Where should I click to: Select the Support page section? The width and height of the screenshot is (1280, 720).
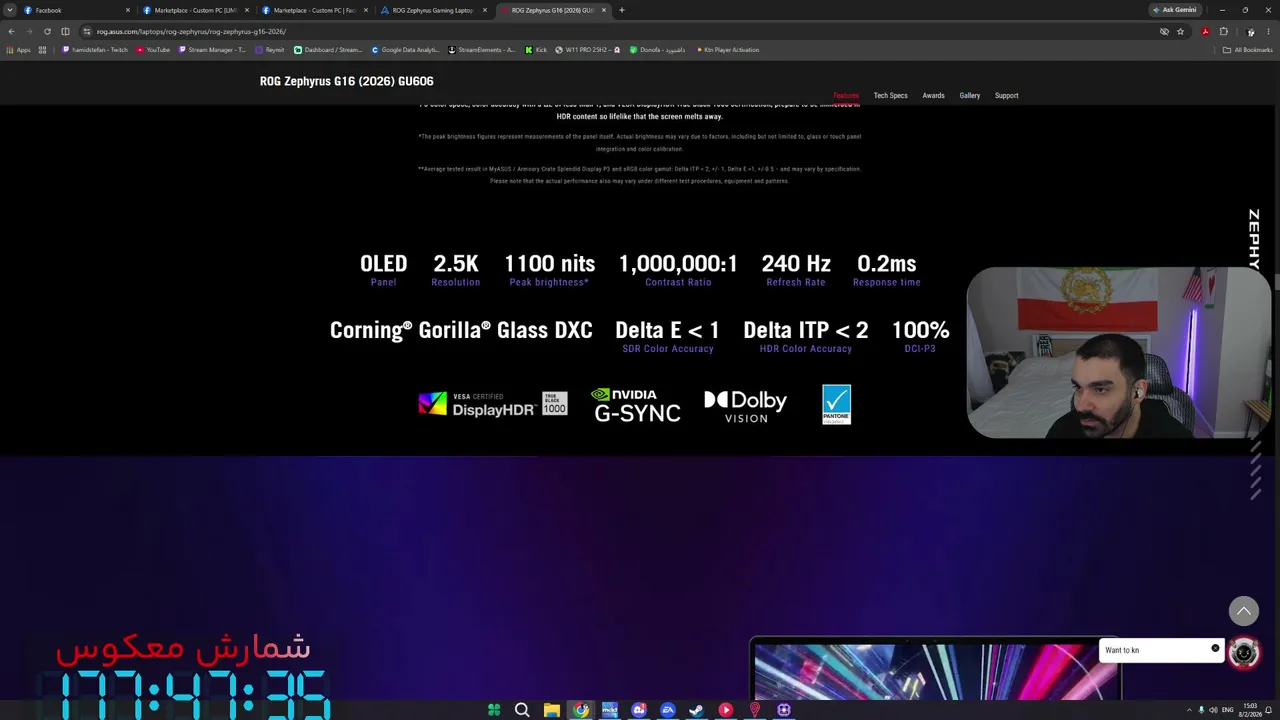pos(1006,96)
